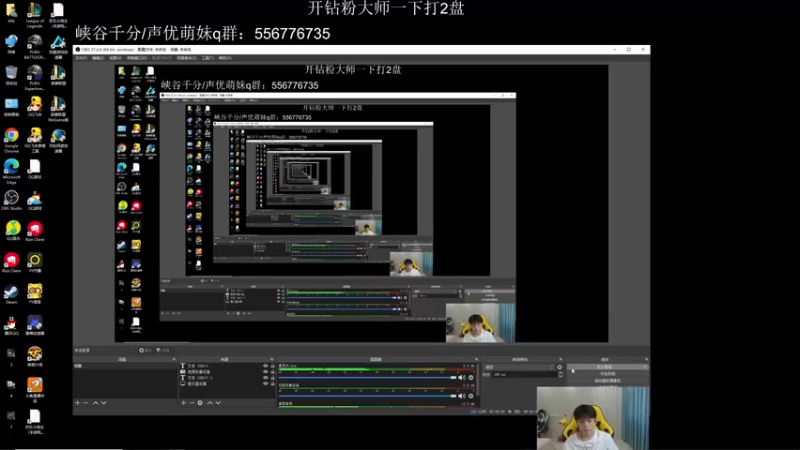
Task: Select the YY开播 desktop shortcut
Action: pyautogui.click(x=35, y=263)
